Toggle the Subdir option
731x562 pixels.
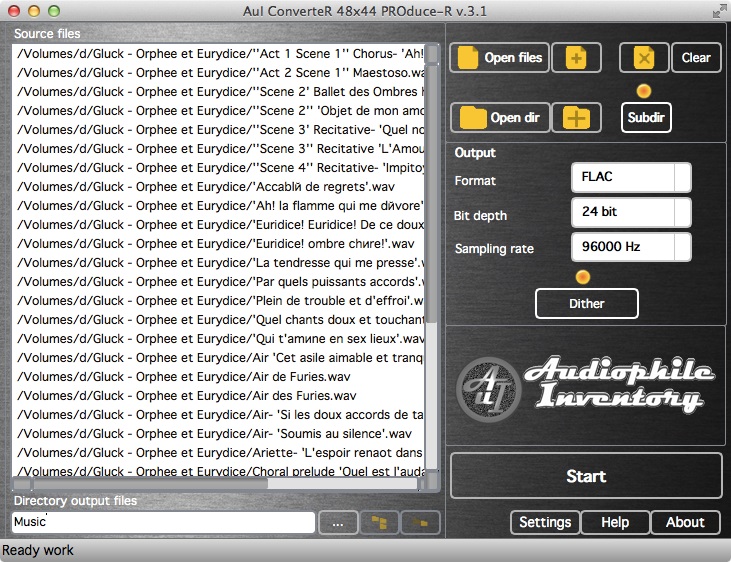click(x=646, y=118)
